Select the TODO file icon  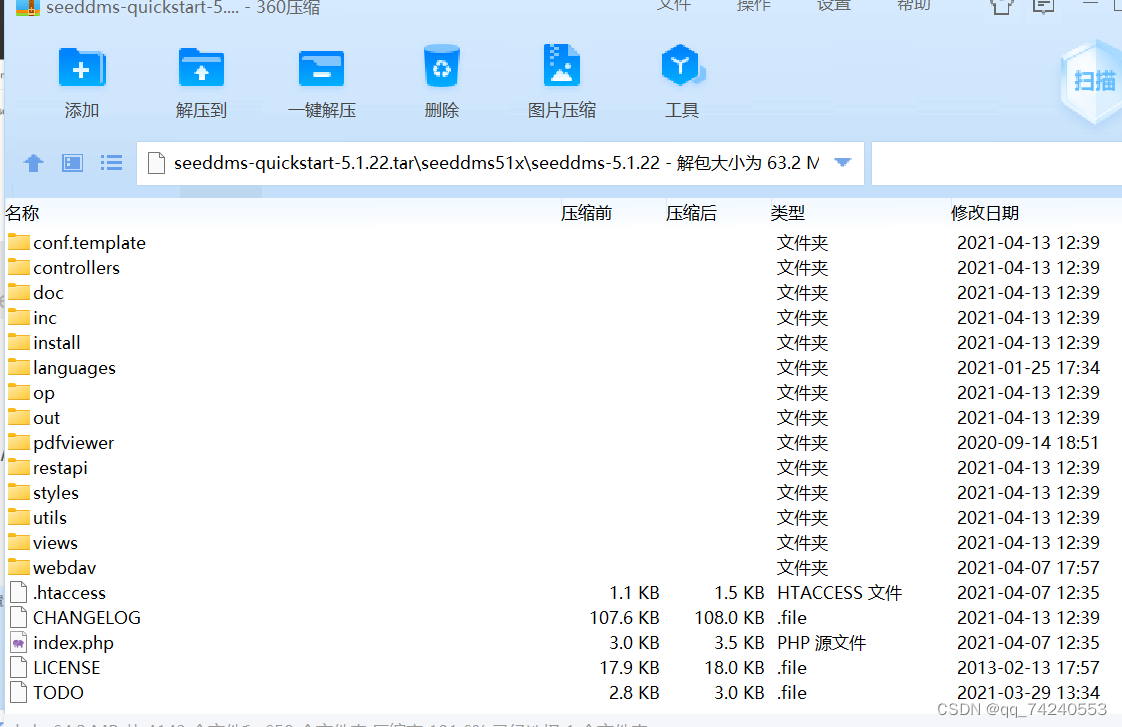coord(19,693)
